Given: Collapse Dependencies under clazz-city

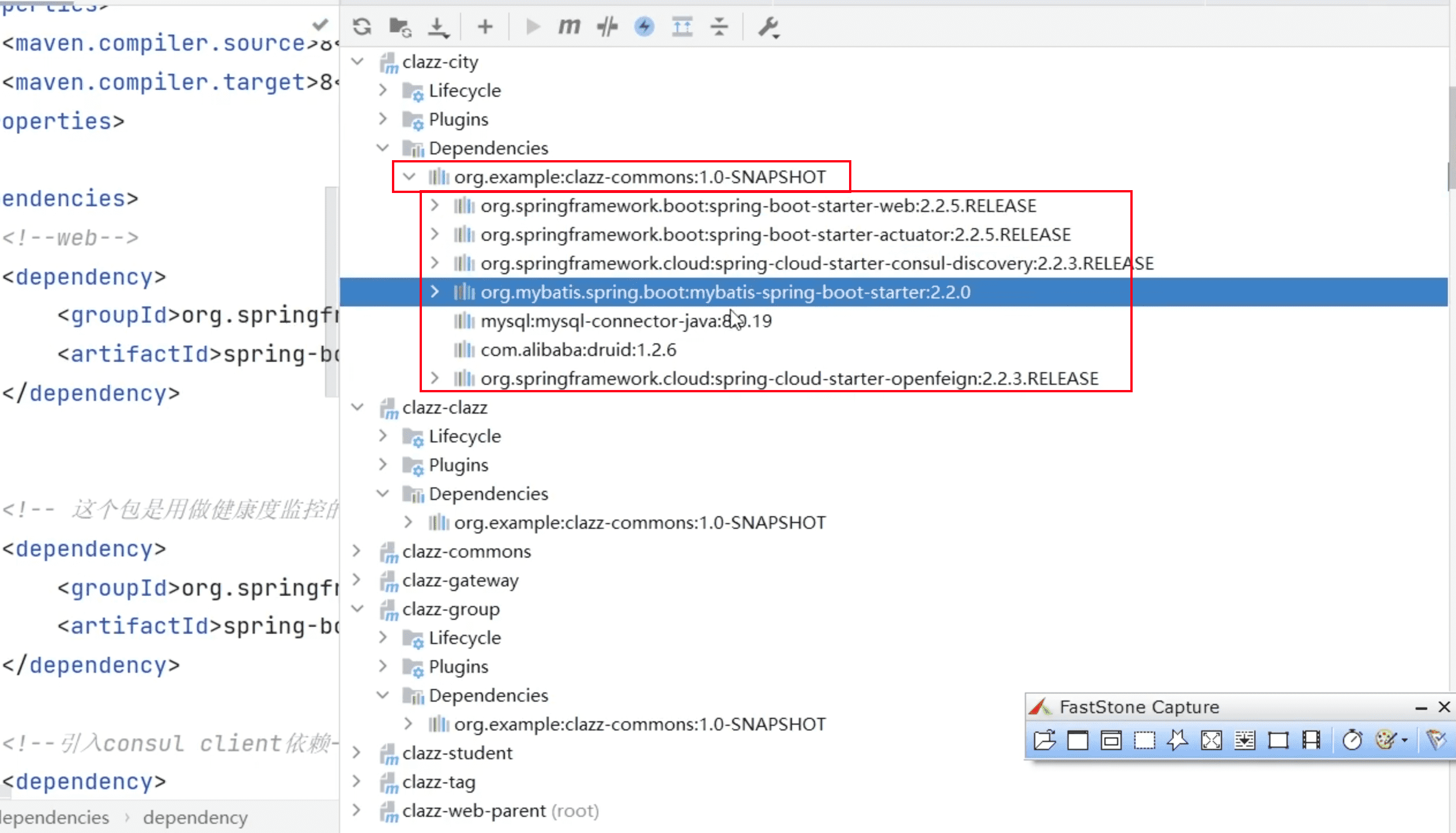Looking at the screenshot, I should click(x=383, y=147).
